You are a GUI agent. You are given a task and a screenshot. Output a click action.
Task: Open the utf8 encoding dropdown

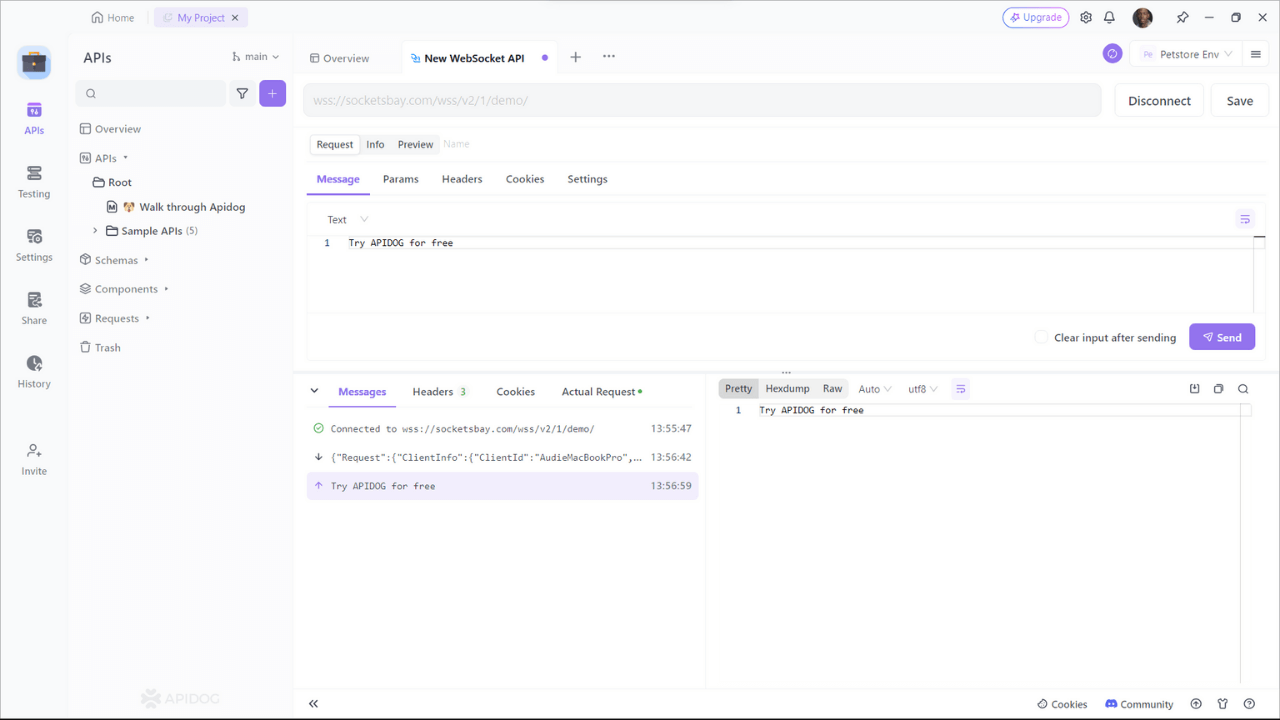922,389
